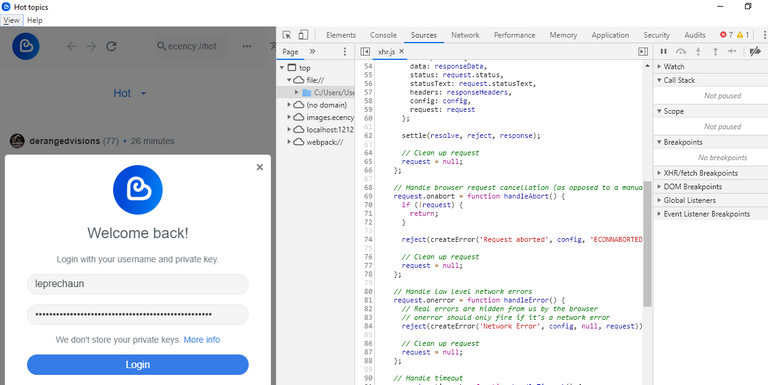Image resolution: width=768 pixels, height=385 pixels.
Task: Toggle the device toolbar icon
Action: 303,35
